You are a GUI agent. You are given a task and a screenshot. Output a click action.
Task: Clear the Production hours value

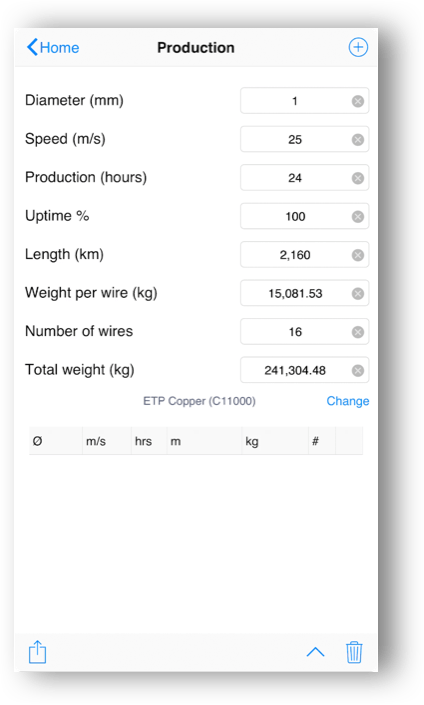click(358, 178)
